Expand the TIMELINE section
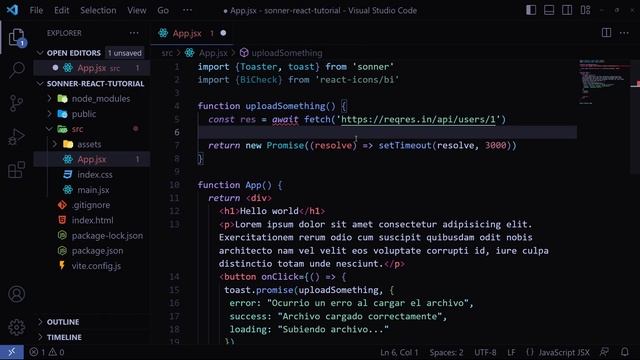 point(40,337)
